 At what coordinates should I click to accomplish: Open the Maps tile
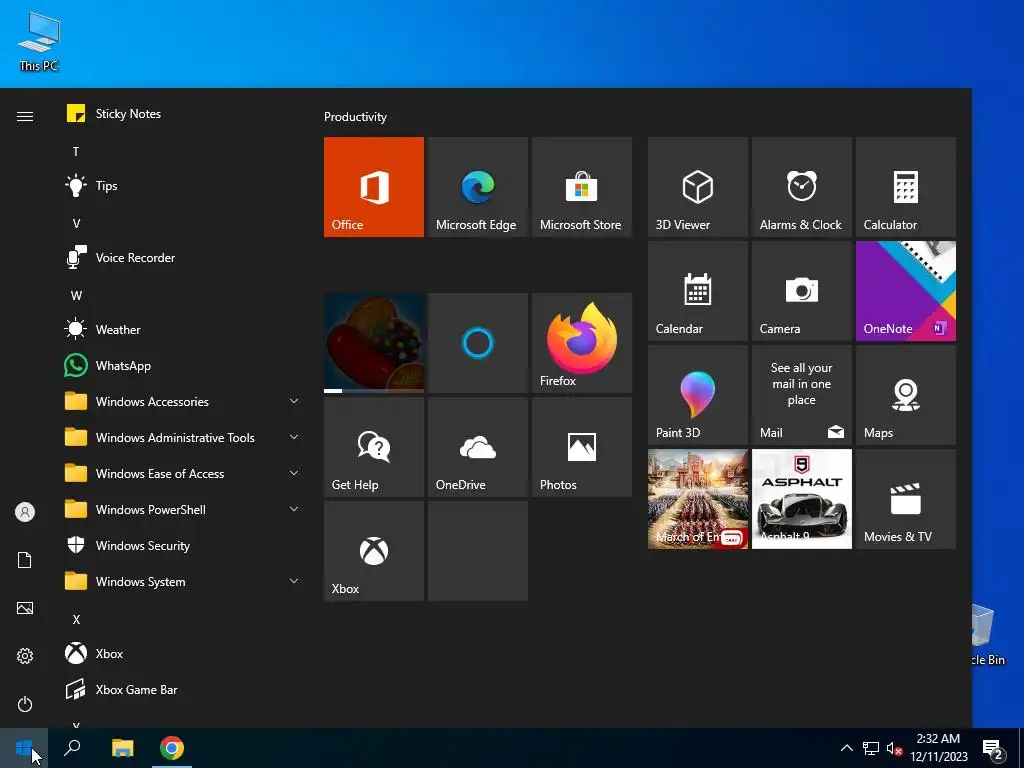pos(906,395)
